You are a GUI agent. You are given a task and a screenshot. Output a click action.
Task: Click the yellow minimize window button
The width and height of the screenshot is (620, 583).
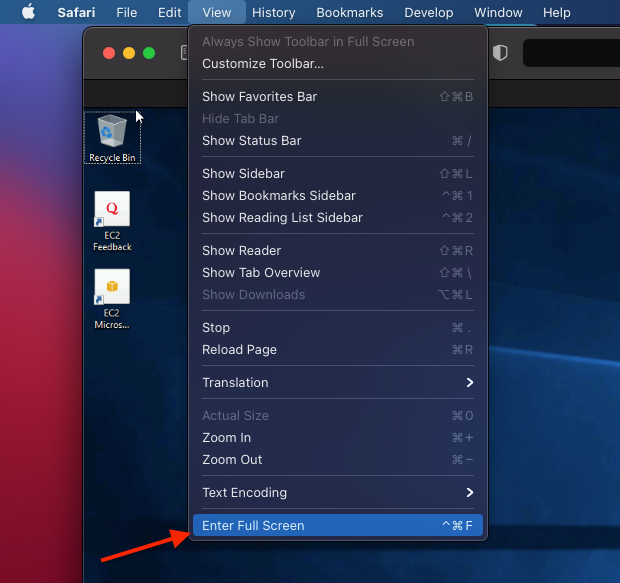[129, 53]
